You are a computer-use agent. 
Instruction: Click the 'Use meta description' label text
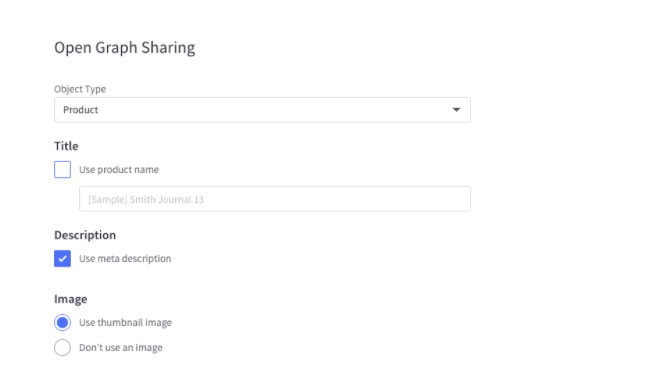pyautogui.click(x=125, y=259)
